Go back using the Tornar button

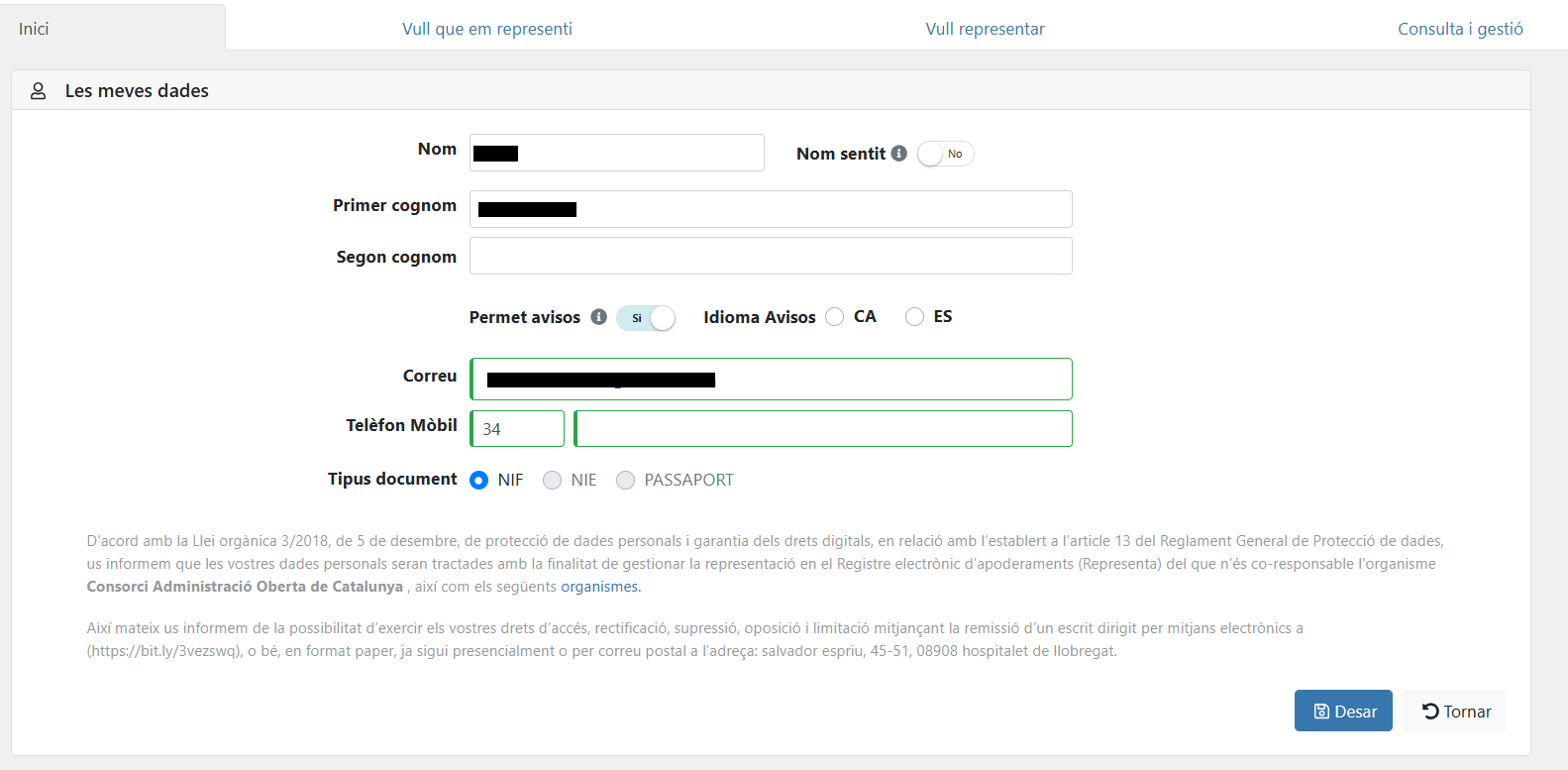[1454, 711]
